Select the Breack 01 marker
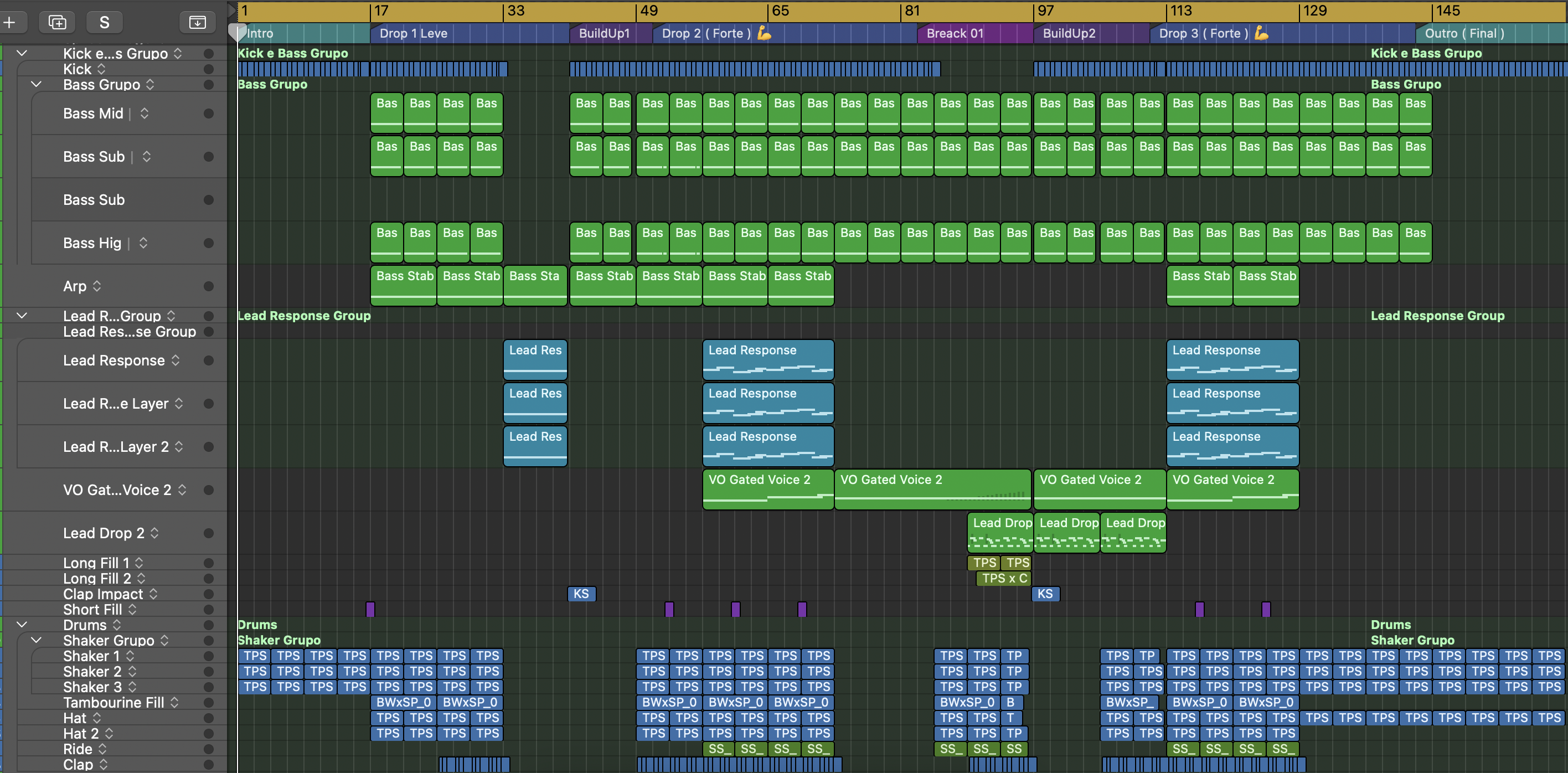 click(975, 33)
